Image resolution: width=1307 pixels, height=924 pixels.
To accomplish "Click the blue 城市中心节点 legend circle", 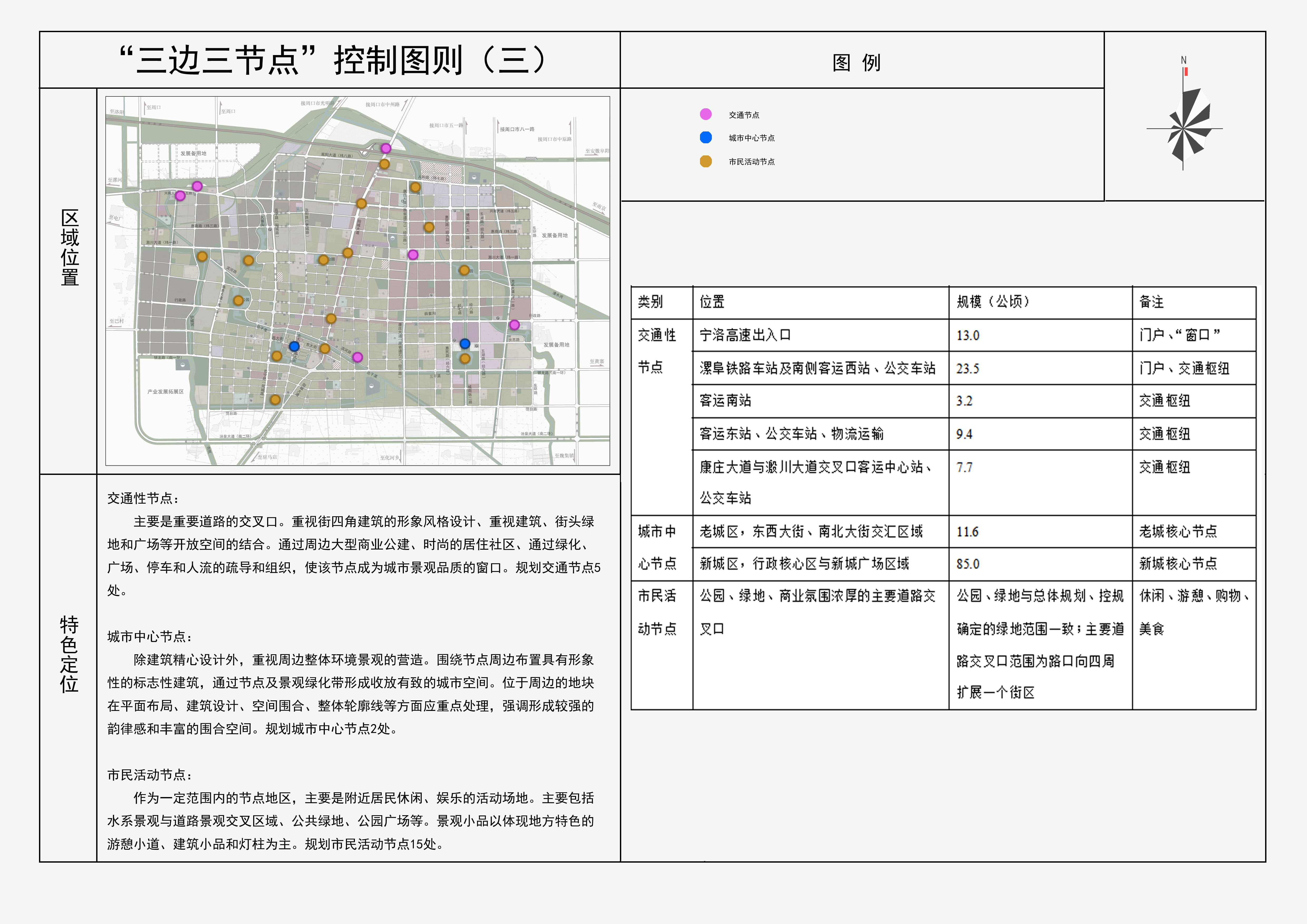I will pos(706,138).
